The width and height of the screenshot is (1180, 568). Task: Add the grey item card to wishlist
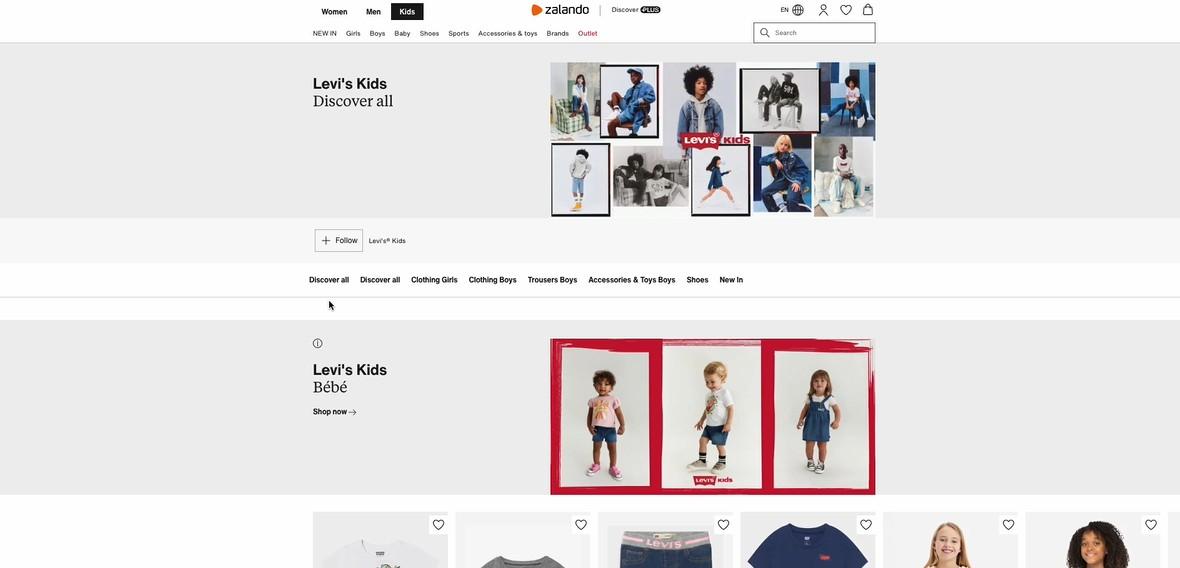click(x=580, y=524)
